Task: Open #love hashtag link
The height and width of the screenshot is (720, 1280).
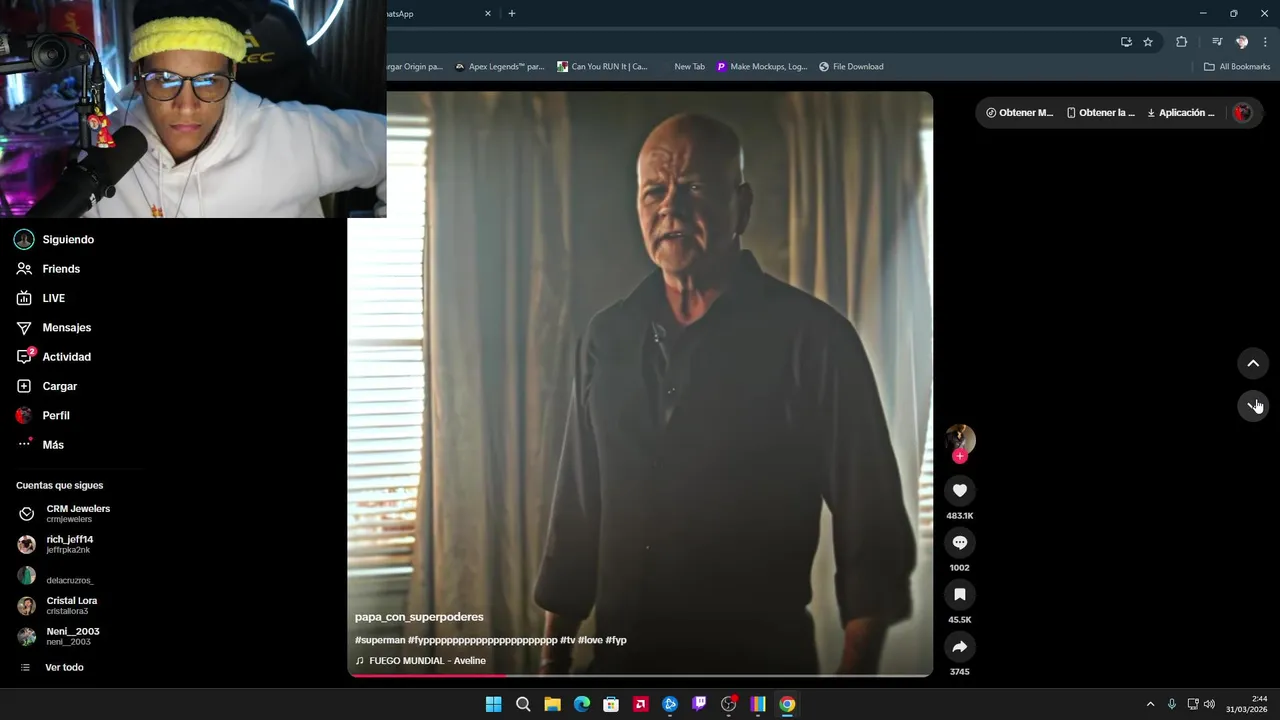Action: (590, 640)
